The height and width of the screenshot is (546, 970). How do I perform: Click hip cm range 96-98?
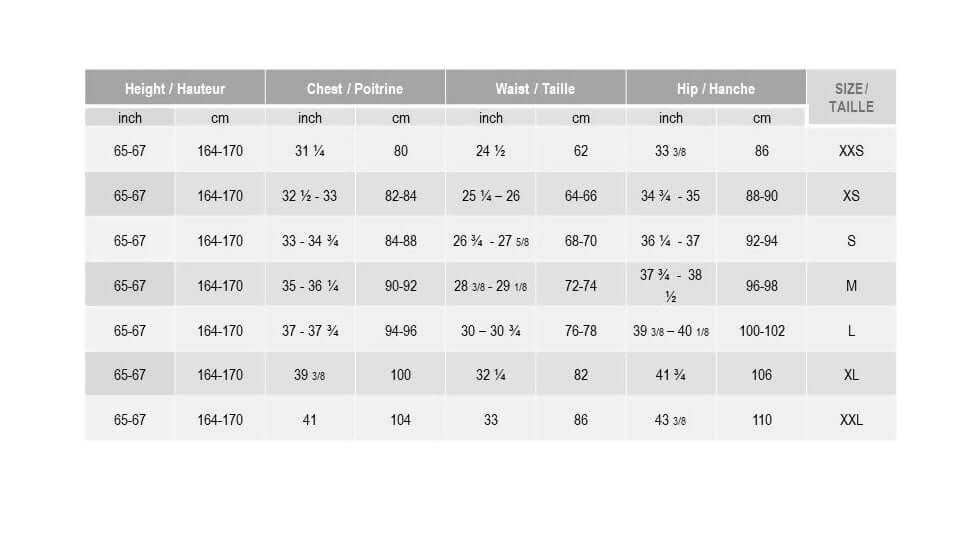click(762, 286)
